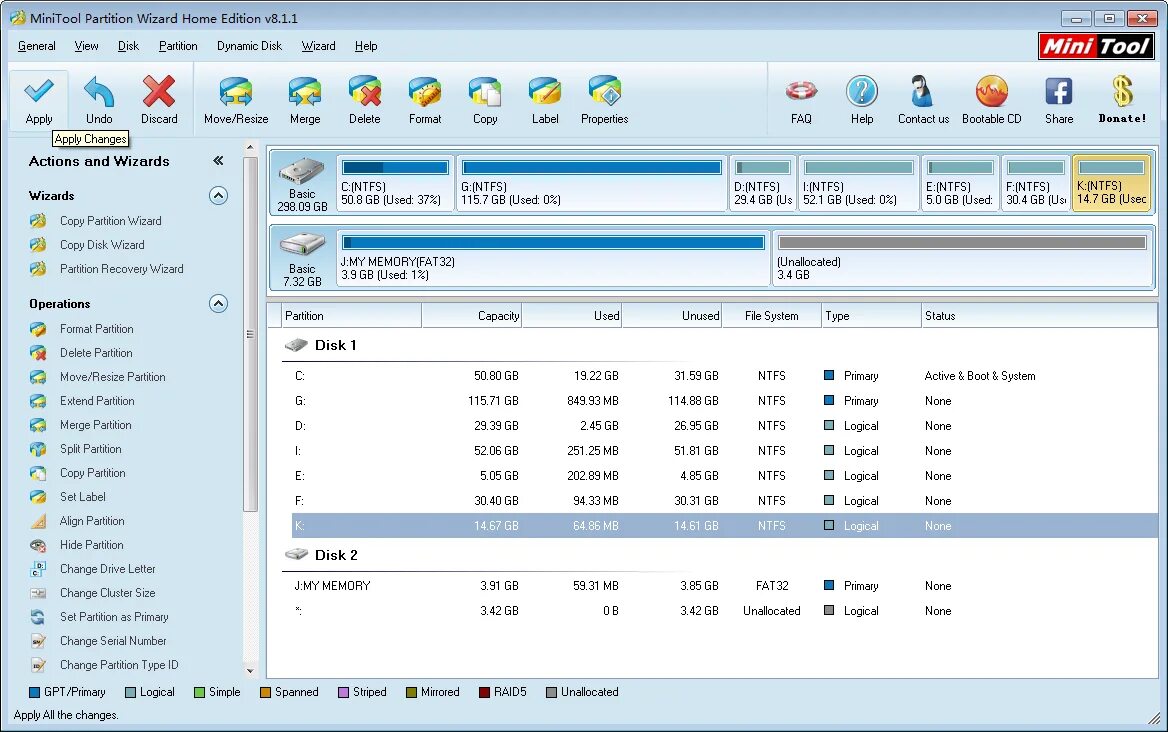
Task: Open the Wizard menu
Action: tap(318, 46)
